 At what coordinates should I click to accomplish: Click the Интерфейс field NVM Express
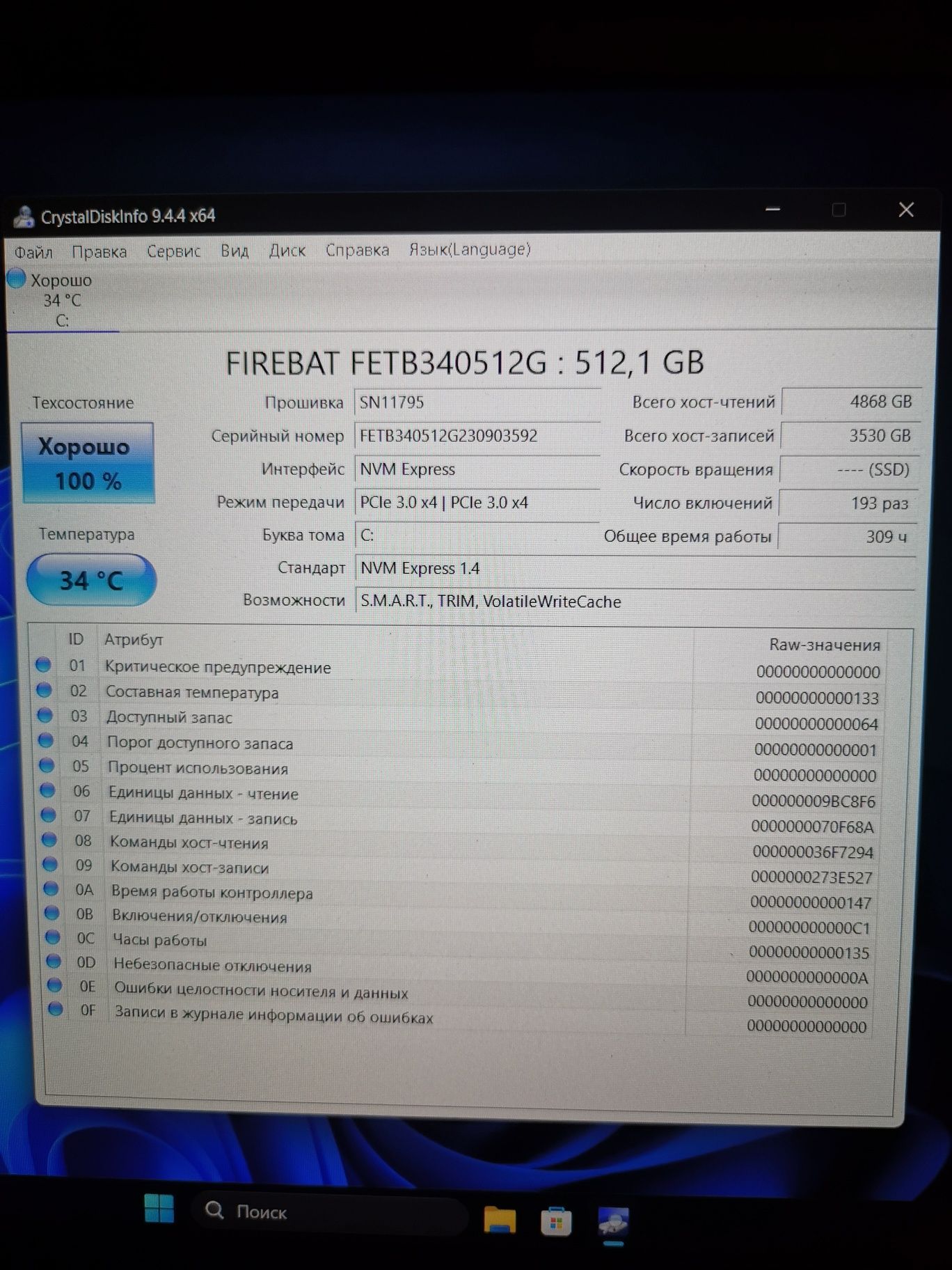tap(477, 469)
